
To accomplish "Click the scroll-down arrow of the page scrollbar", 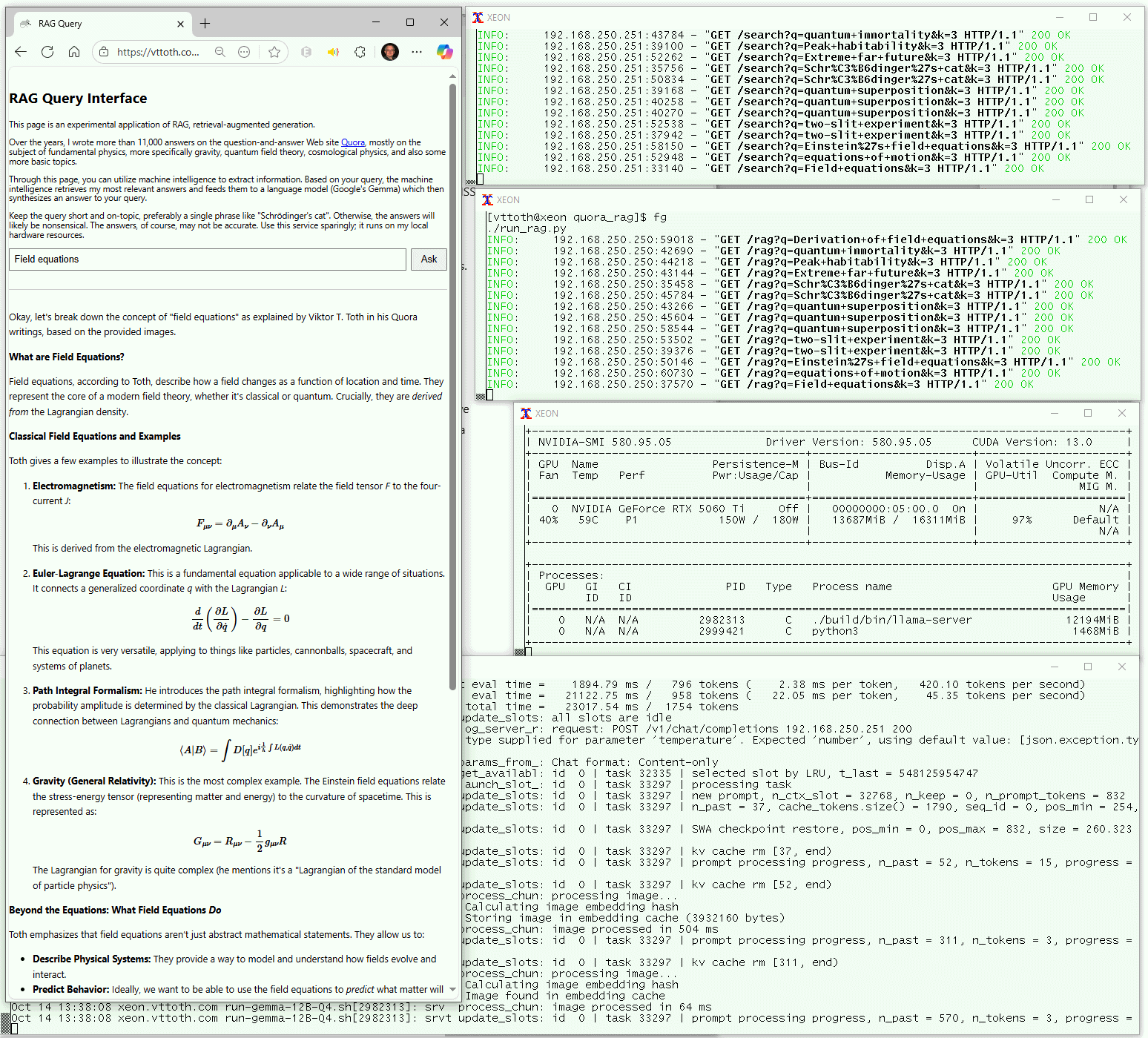I will 452,989.
